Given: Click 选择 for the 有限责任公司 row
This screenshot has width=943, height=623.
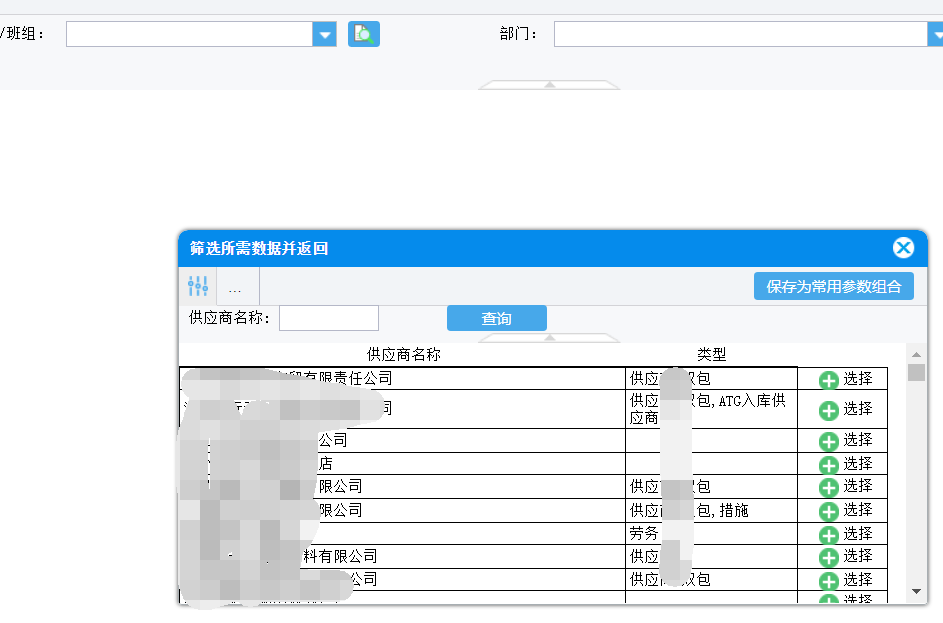Looking at the screenshot, I should coord(846,379).
